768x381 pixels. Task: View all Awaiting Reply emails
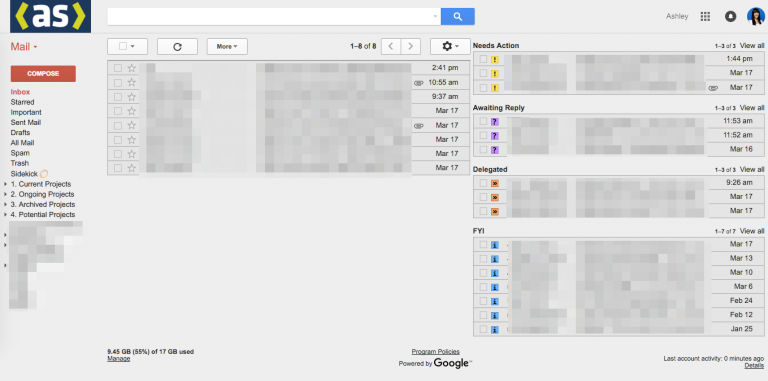[752, 108]
